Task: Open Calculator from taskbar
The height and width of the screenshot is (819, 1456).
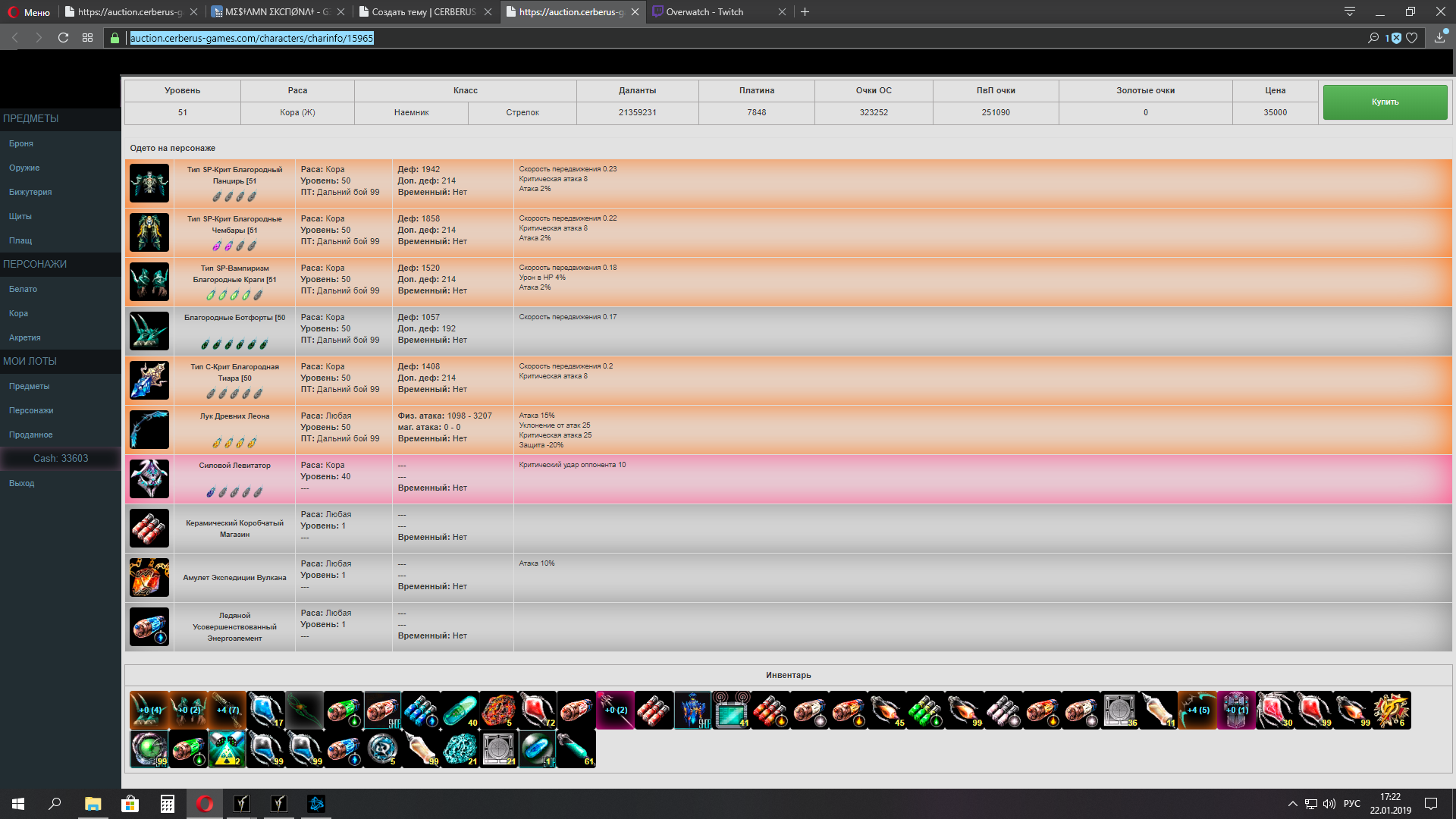Action: pyautogui.click(x=167, y=804)
